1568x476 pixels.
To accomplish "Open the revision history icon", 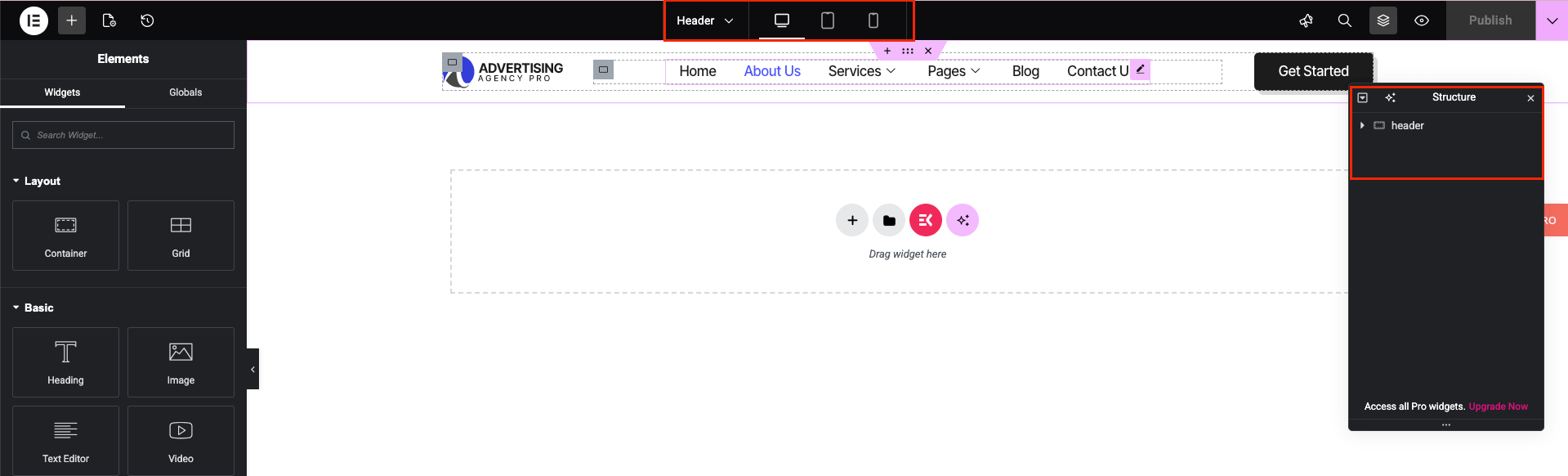I will (147, 20).
